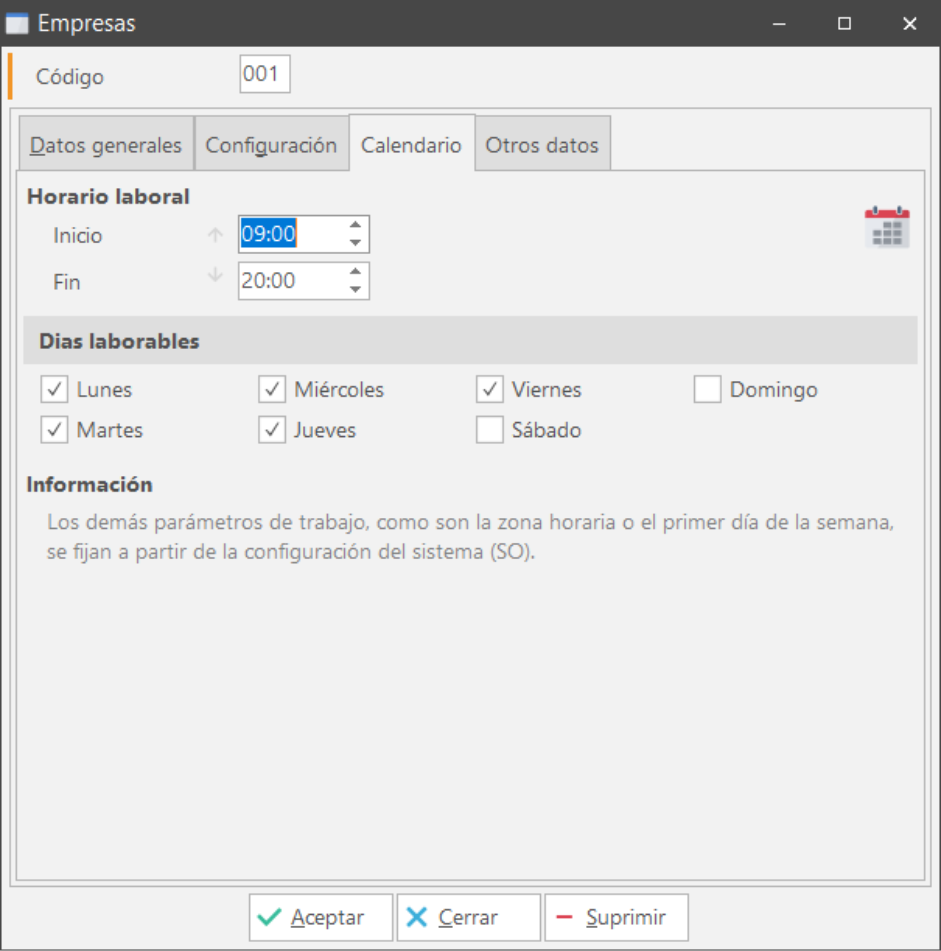This screenshot has width=941, height=951.
Task: Increase the Inicio time with up arrow
Action: click(355, 225)
